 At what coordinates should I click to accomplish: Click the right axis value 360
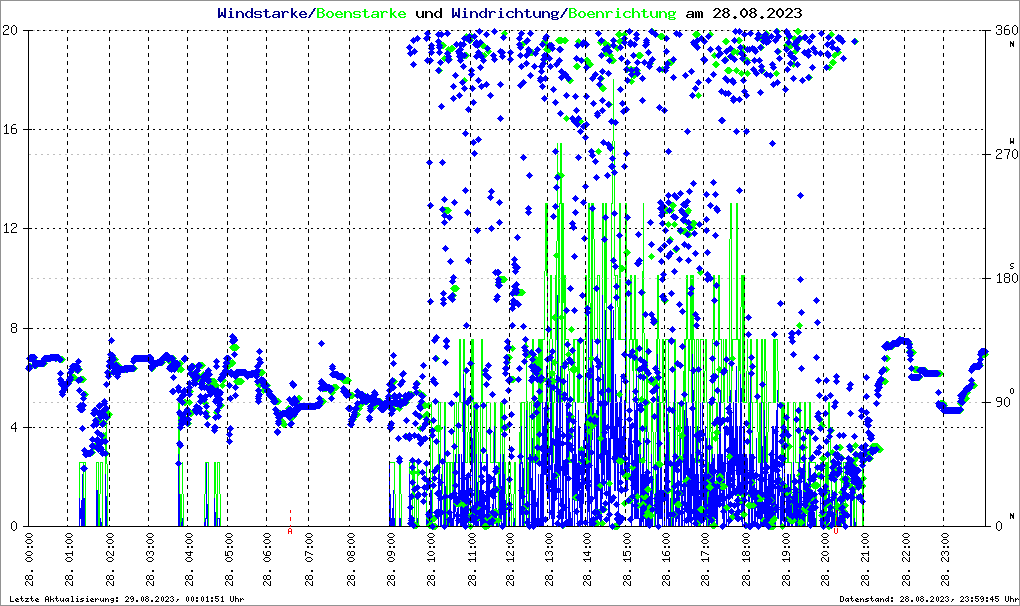(x=1006, y=30)
